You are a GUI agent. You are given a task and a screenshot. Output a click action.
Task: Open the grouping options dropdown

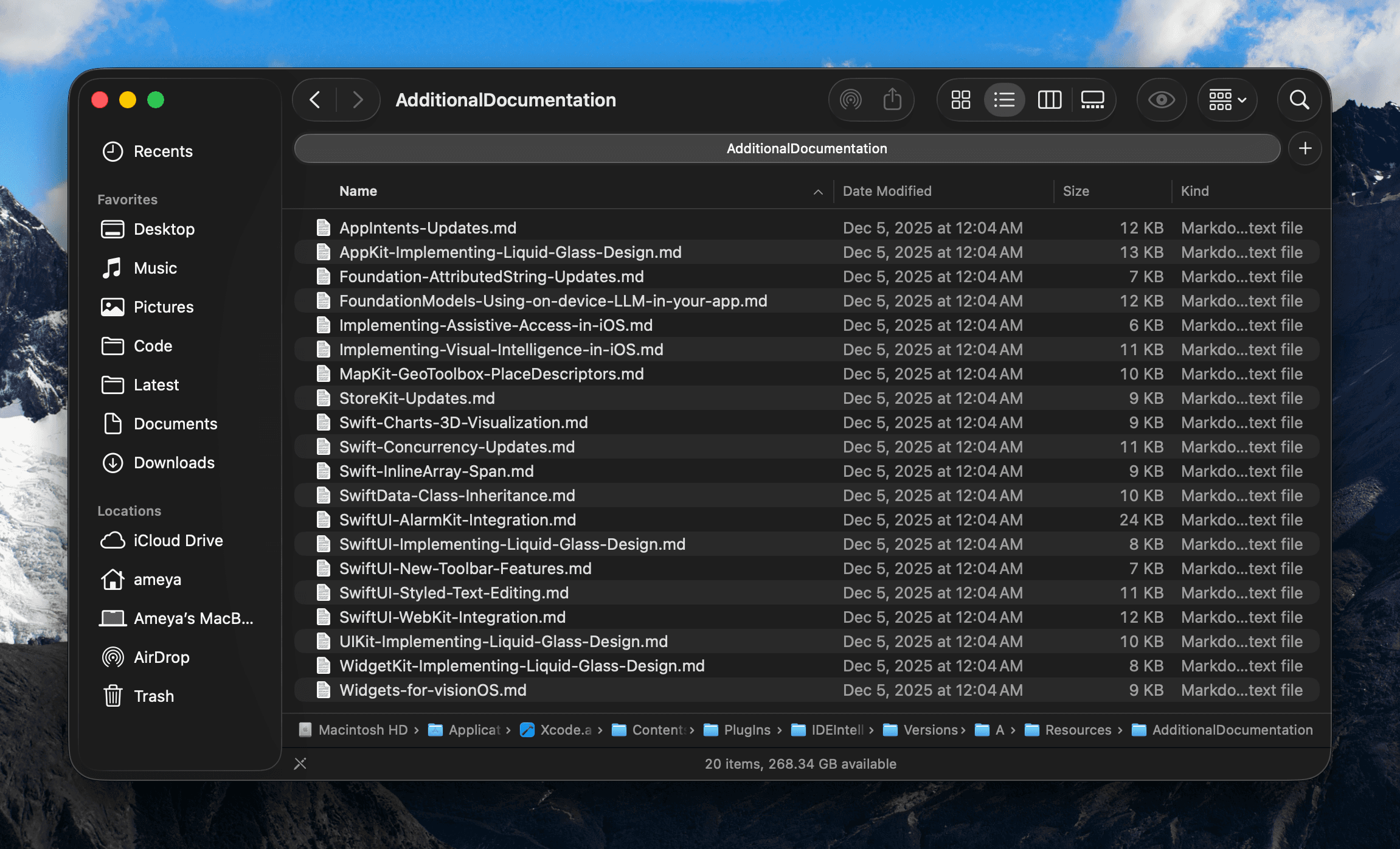coord(1227,99)
